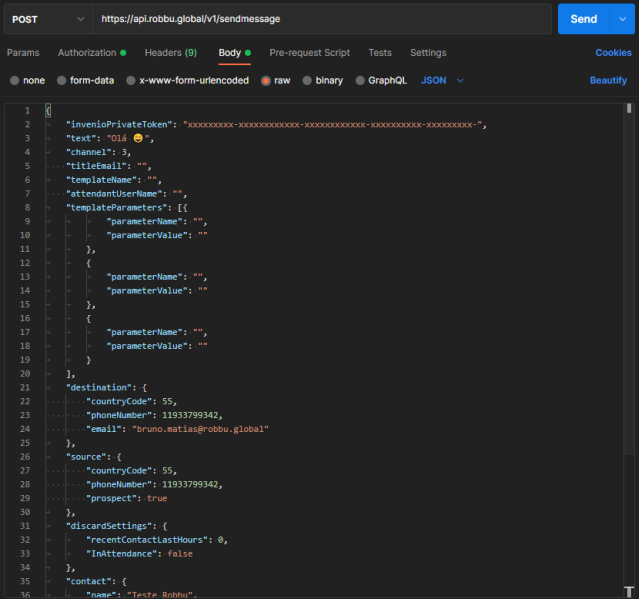Open the Authorization tab
The image size is (639, 599).
[87, 53]
